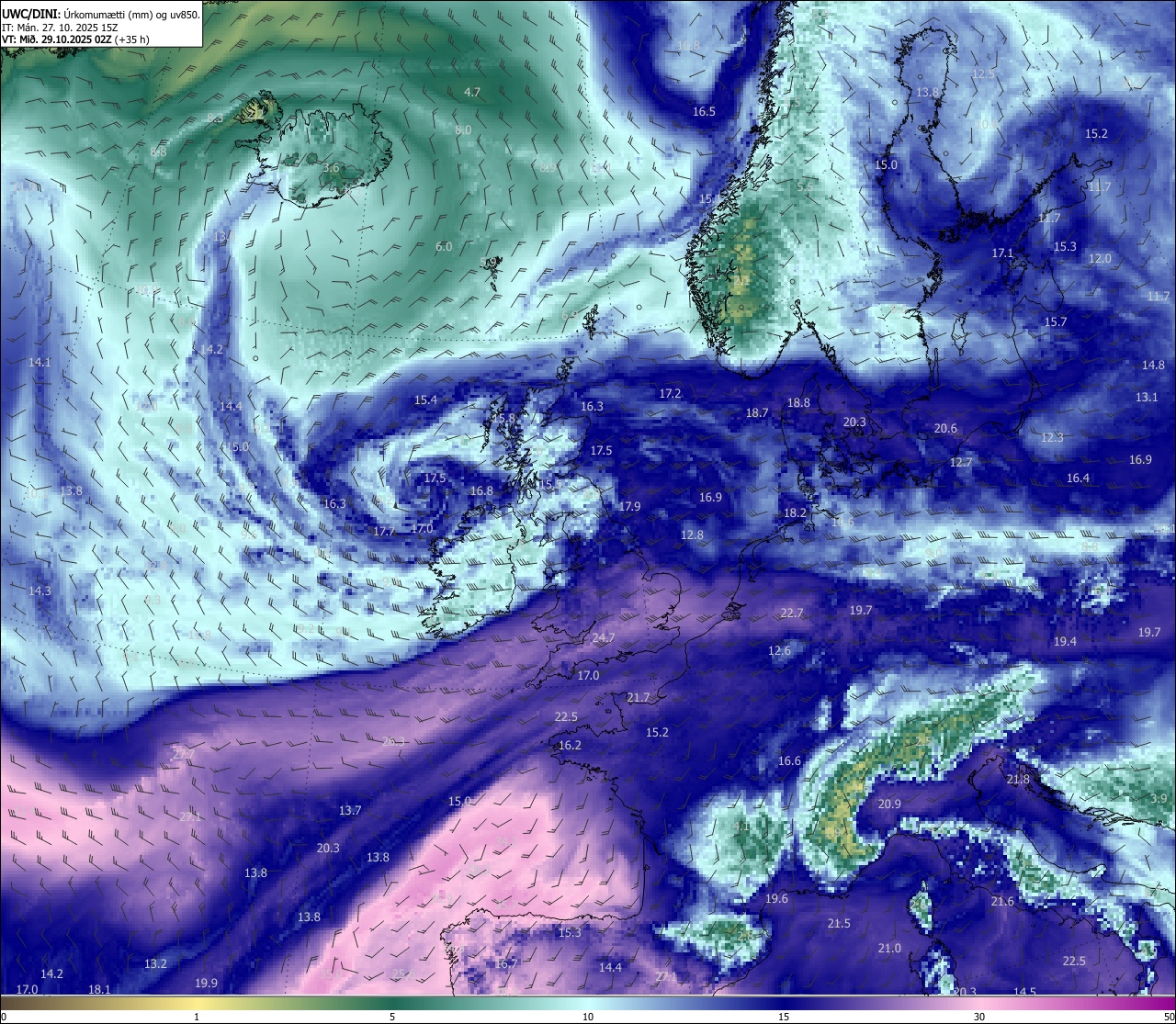Screen dimensions: 1176x1024
Task: Click the '30' tick label on the color scale
Action: coord(979,1017)
